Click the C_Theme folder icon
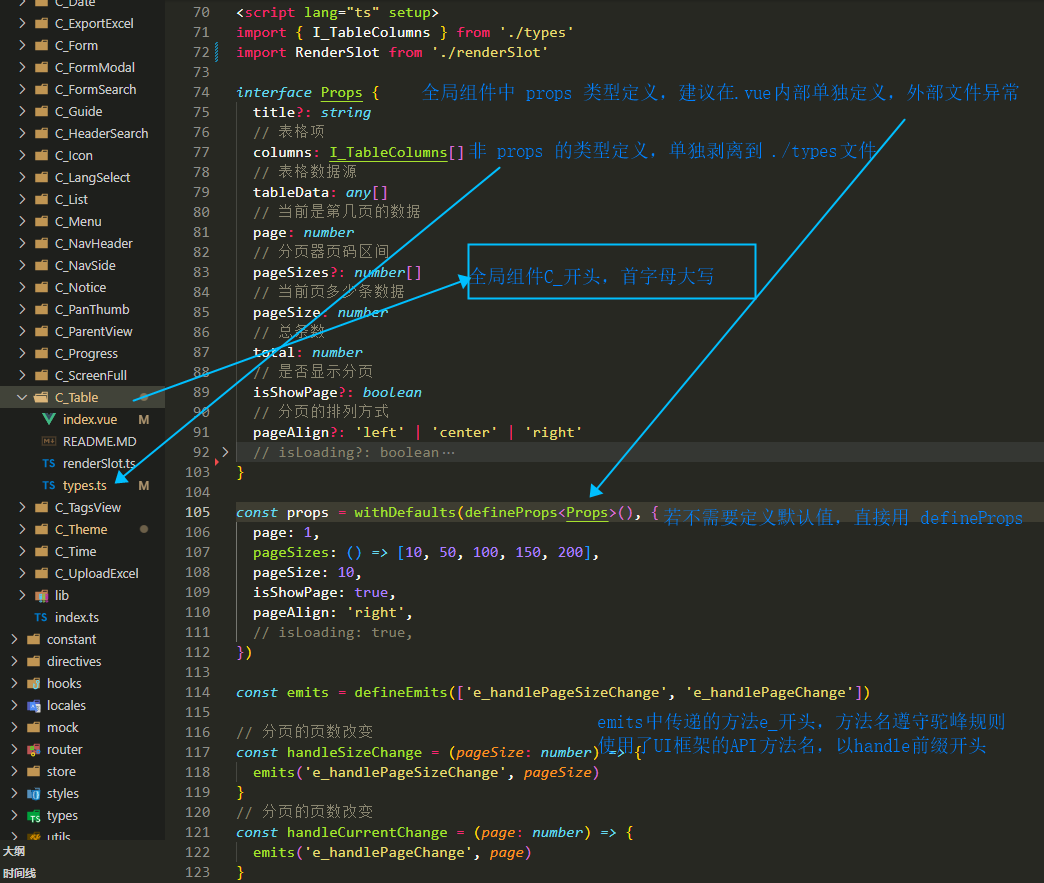 click(41, 529)
